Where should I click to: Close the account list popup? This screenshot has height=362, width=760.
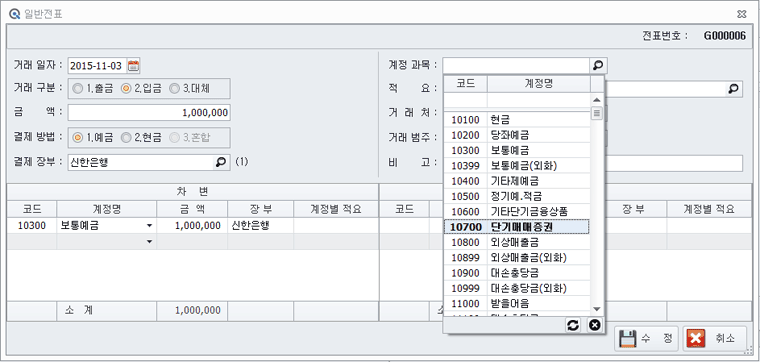tap(594, 325)
